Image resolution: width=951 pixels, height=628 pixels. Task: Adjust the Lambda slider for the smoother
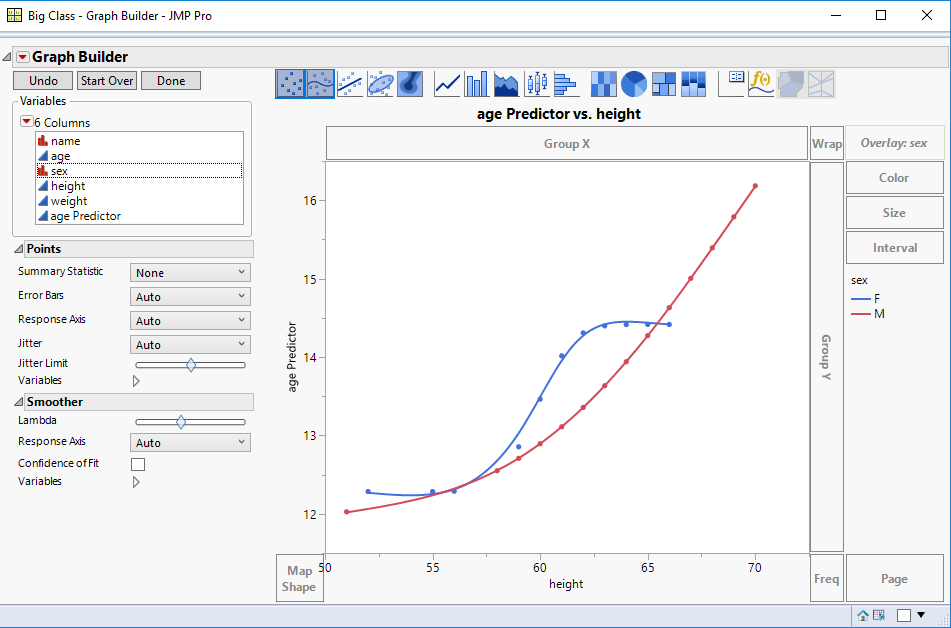click(182, 421)
